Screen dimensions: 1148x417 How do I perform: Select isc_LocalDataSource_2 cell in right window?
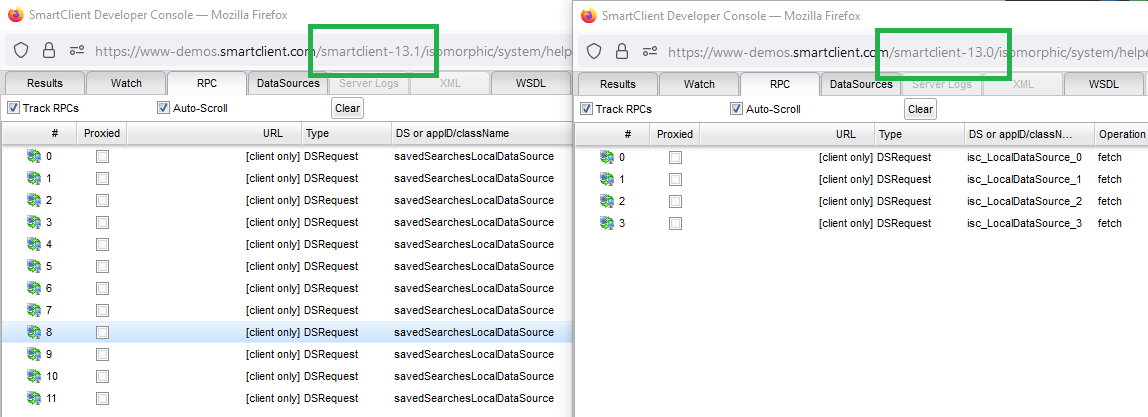pos(1024,201)
